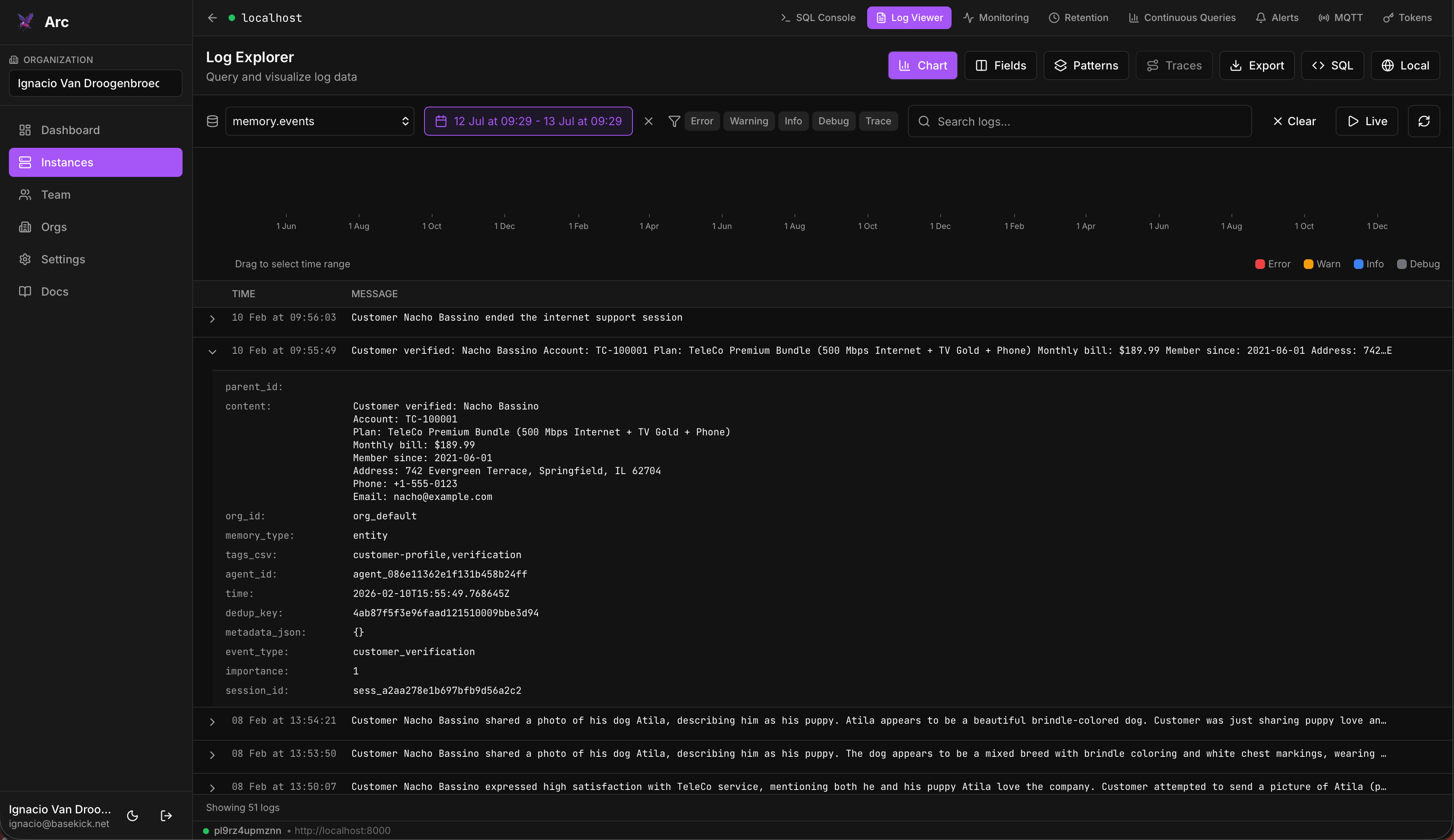Toggle the Warning level filter
The width and height of the screenshot is (1454, 840).
748,121
